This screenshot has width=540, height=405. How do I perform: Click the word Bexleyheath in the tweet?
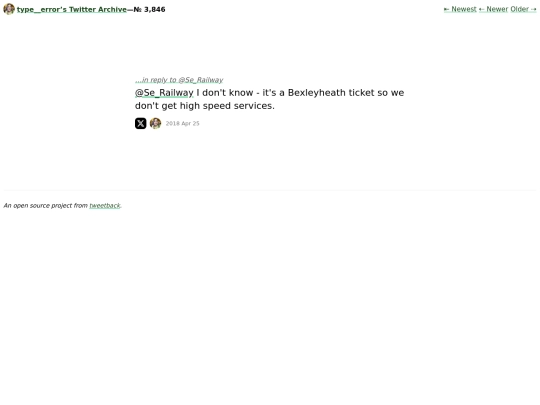316,93
